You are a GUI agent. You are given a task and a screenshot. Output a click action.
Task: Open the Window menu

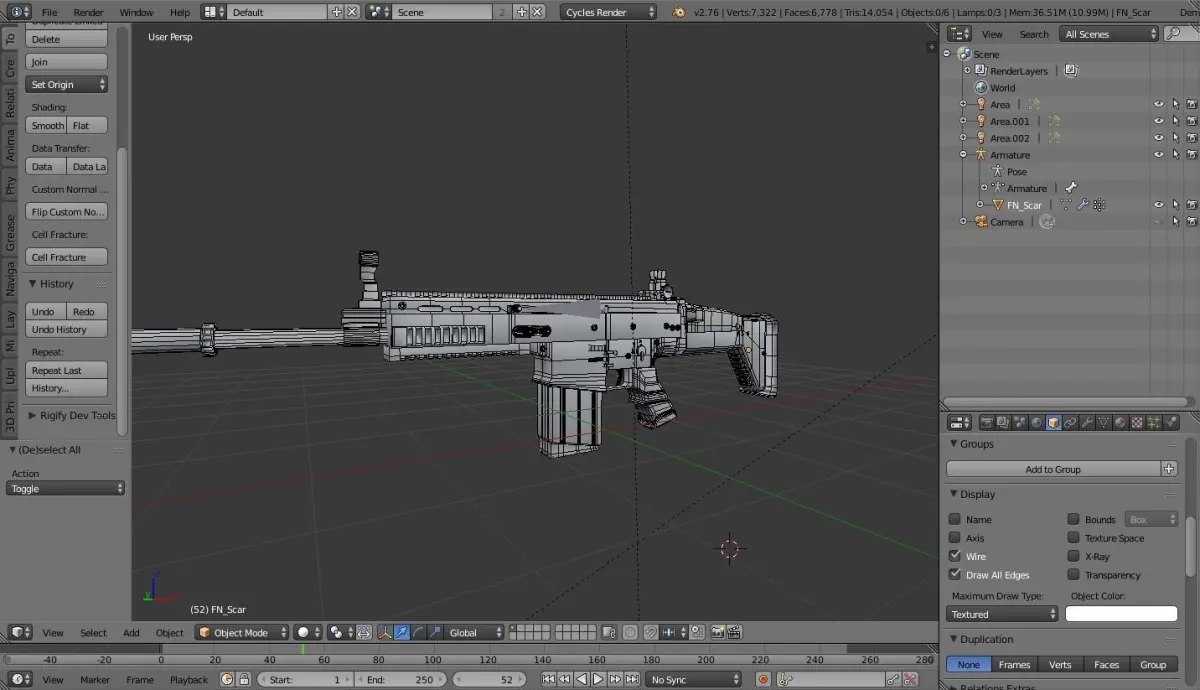[x=136, y=12]
